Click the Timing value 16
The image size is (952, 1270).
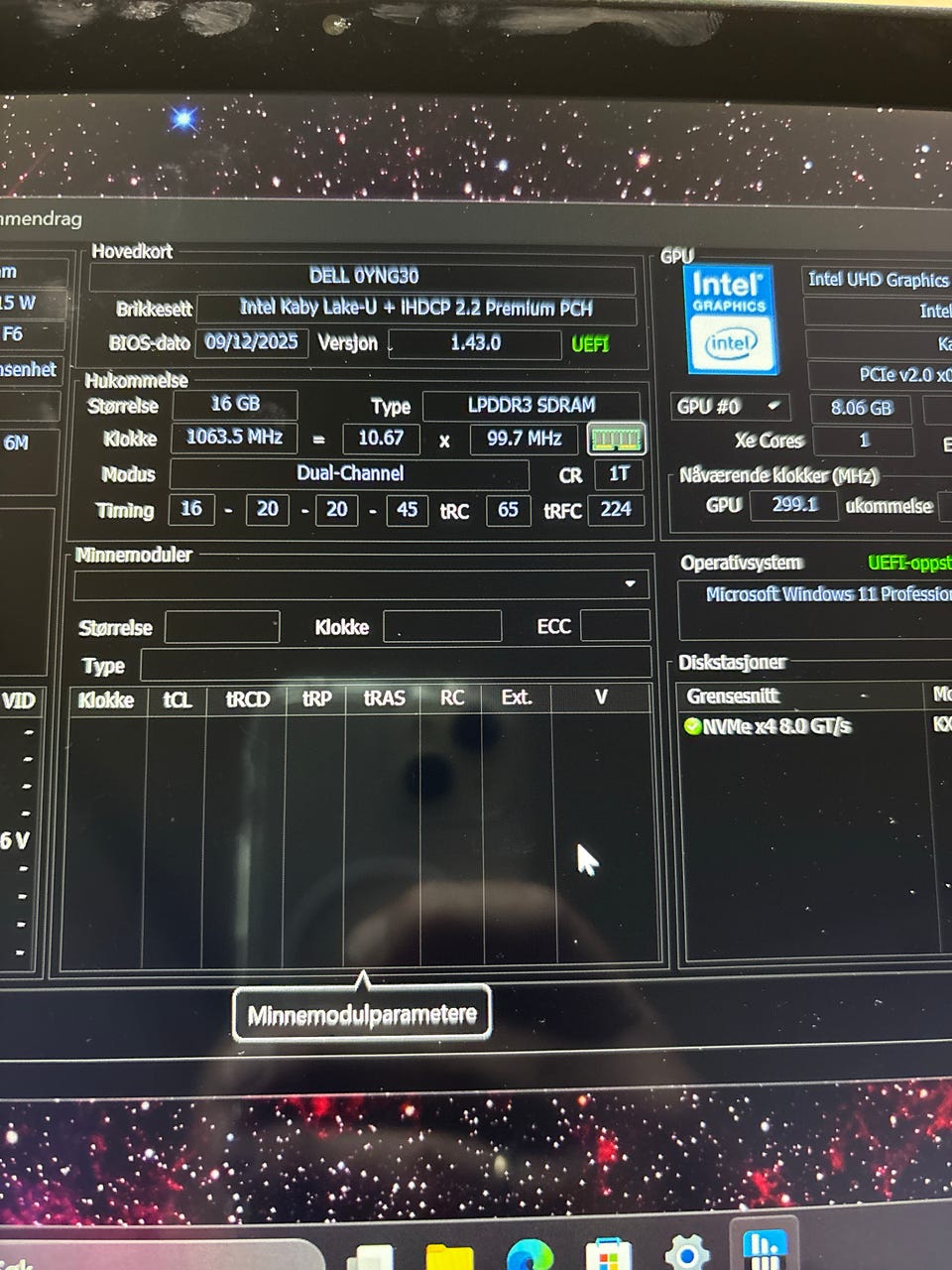[x=191, y=509]
